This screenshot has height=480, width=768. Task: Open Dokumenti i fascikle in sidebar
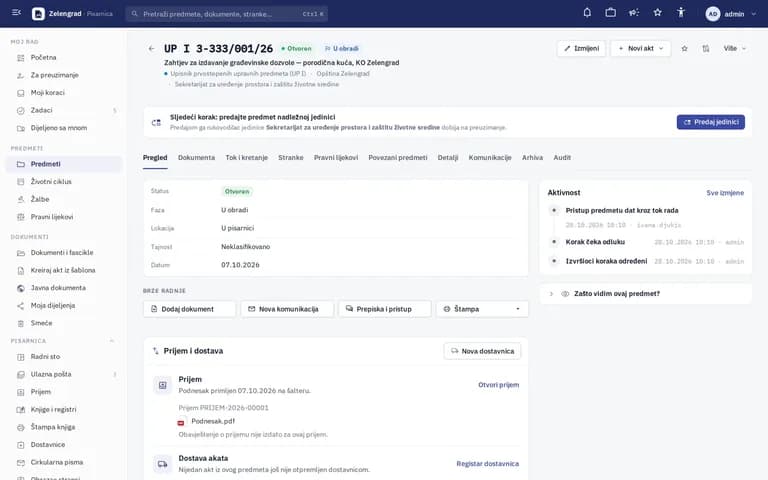click(64, 253)
